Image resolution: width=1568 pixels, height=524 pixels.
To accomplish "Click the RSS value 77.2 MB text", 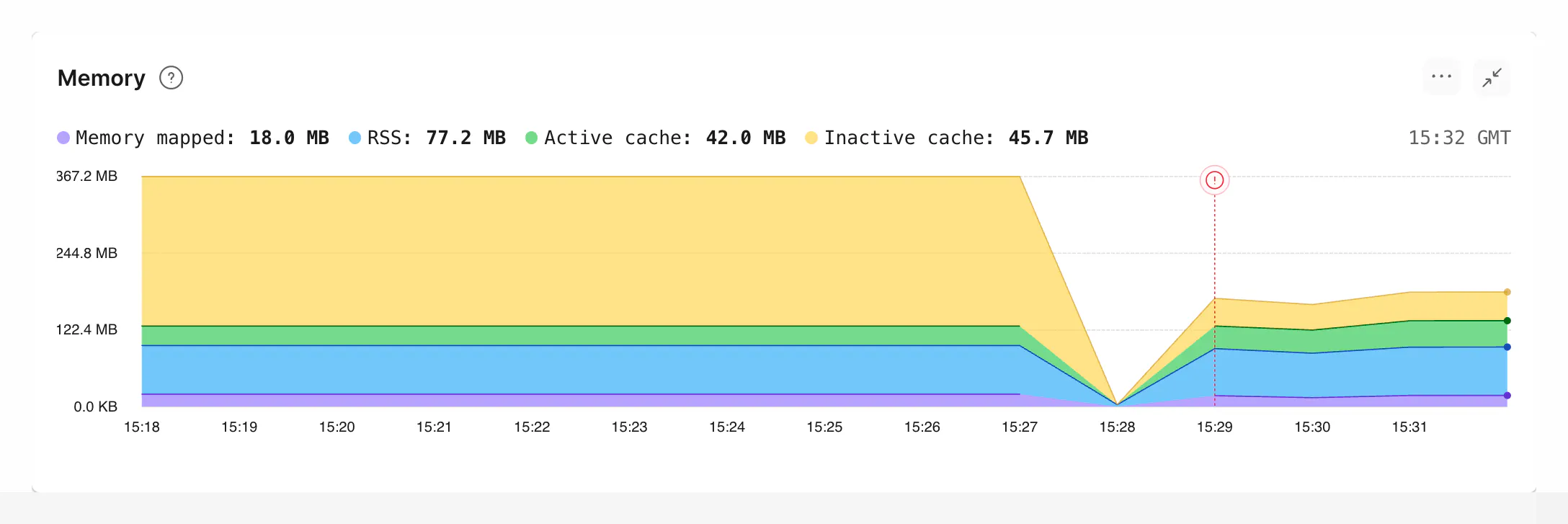I will pos(465,137).
